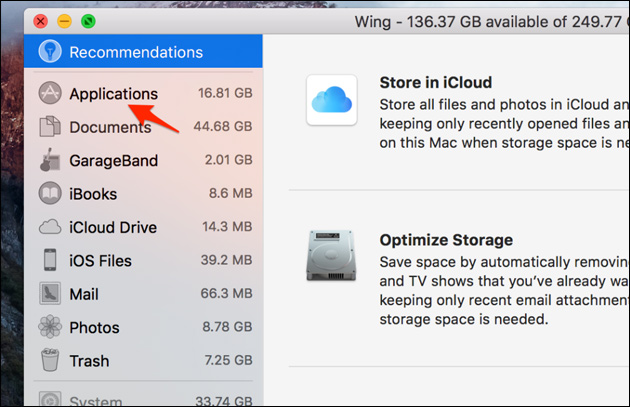Click the 44.68 GB Documents size
630x407 pixels.
click(x=223, y=126)
